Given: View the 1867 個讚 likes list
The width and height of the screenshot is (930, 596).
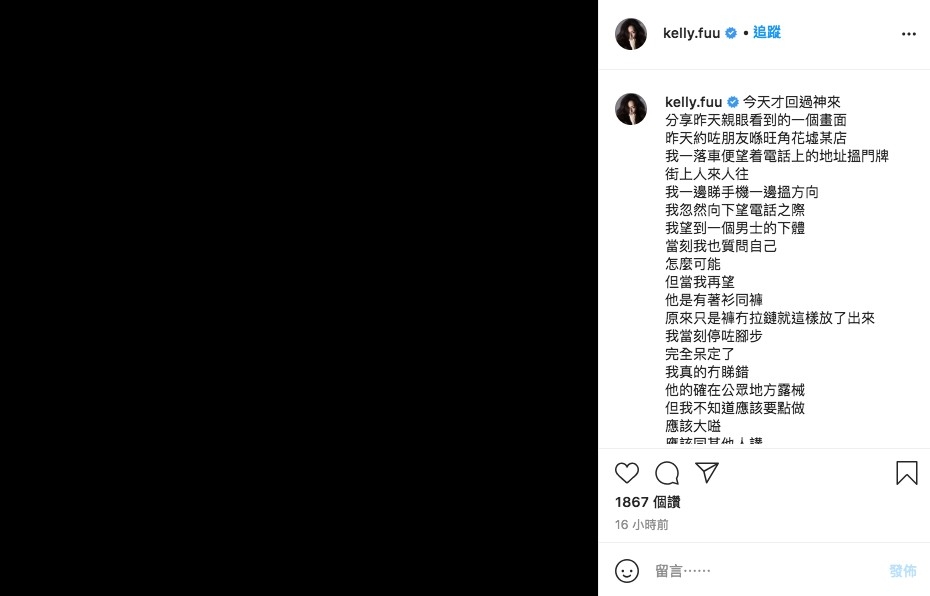Looking at the screenshot, I should (x=647, y=502).
